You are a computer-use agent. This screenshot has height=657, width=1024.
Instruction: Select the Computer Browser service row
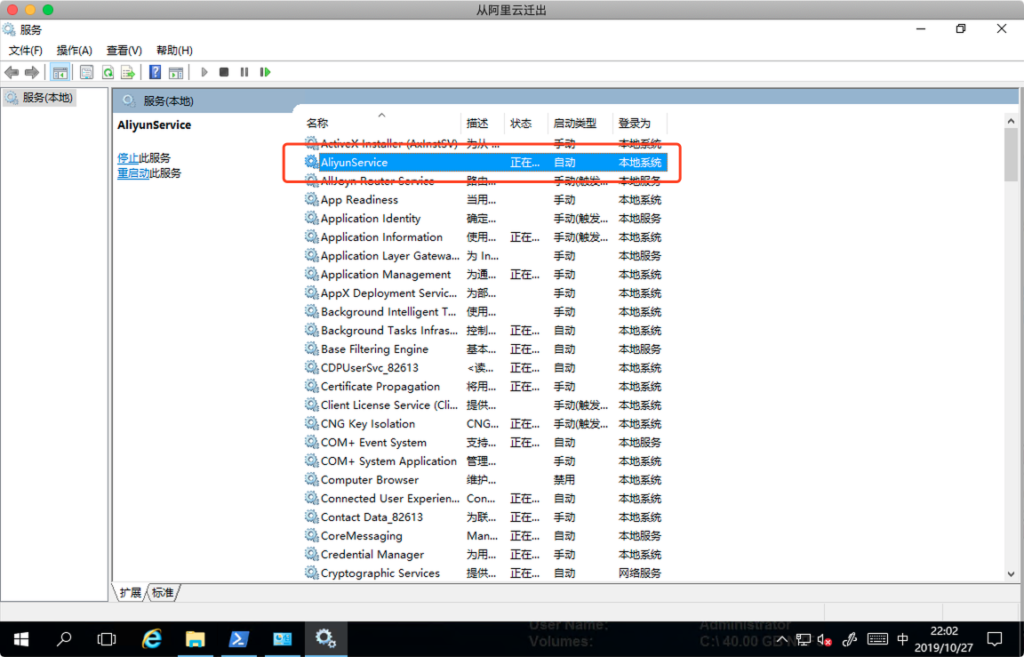(x=369, y=480)
